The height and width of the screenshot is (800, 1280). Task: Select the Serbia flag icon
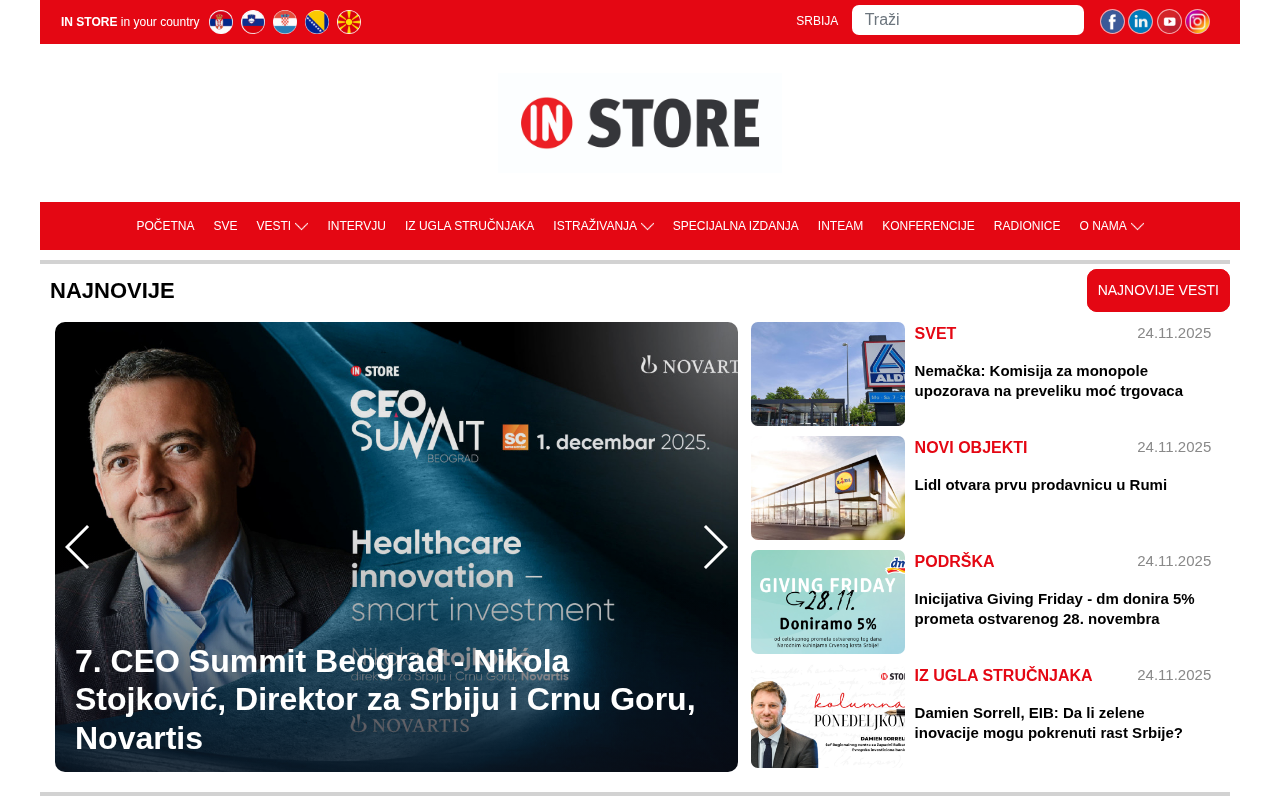tap(221, 22)
